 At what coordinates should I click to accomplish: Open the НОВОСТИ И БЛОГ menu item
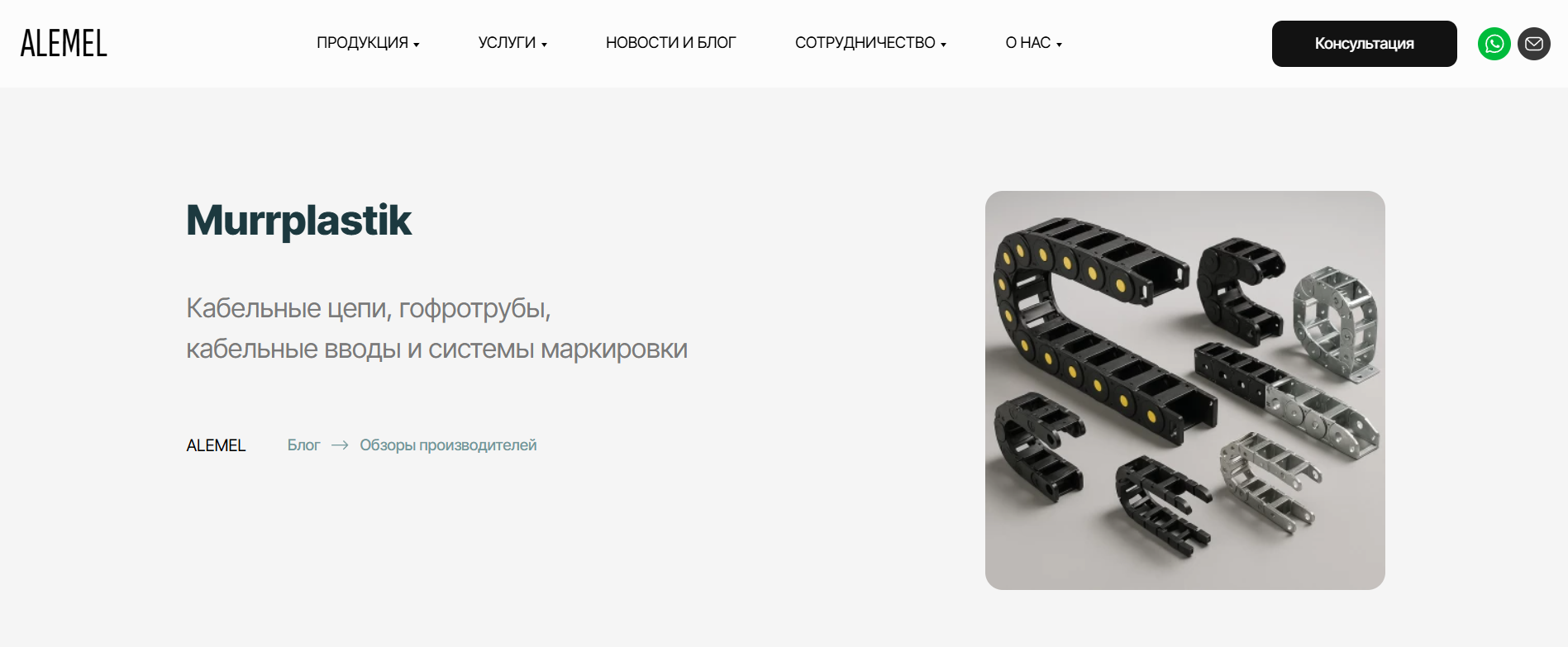pyautogui.click(x=670, y=43)
